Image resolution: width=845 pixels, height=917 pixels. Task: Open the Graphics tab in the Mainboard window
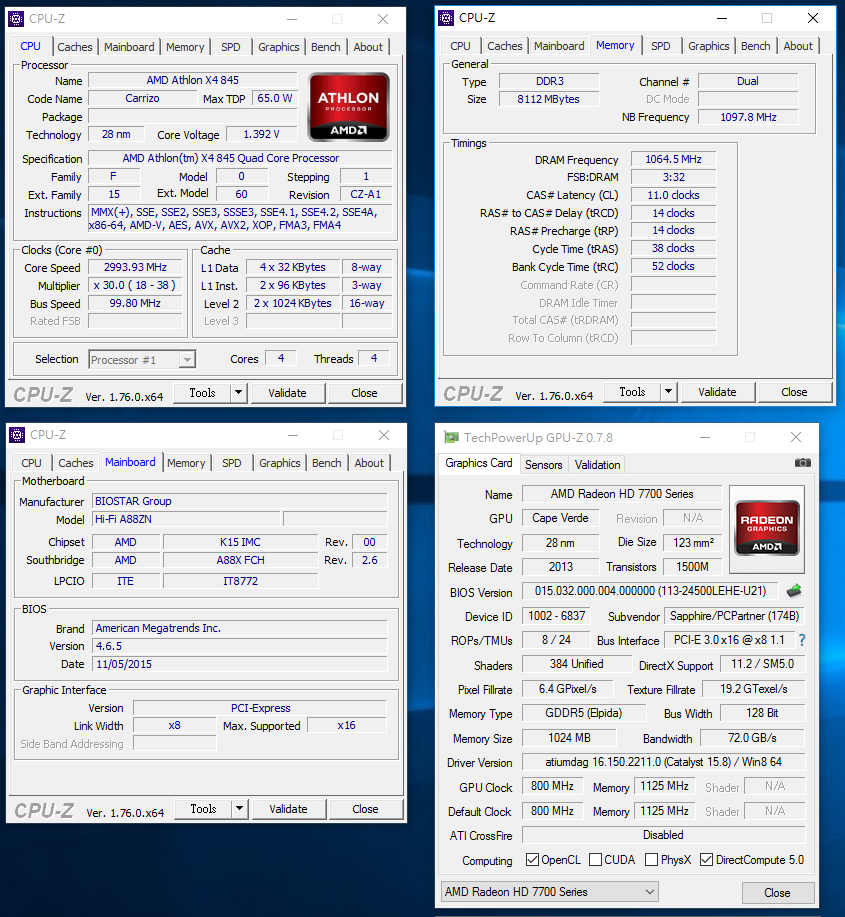tap(280, 463)
